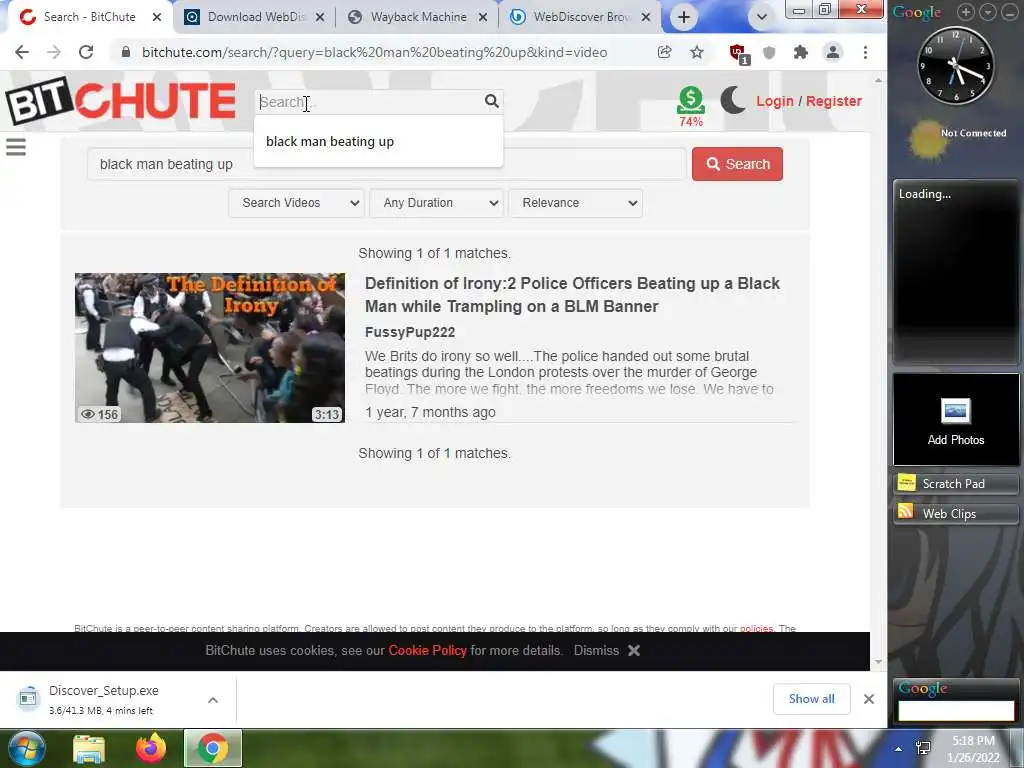Click the red Search button
The height and width of the screenshot is (768, 1024).
[737, 164]
